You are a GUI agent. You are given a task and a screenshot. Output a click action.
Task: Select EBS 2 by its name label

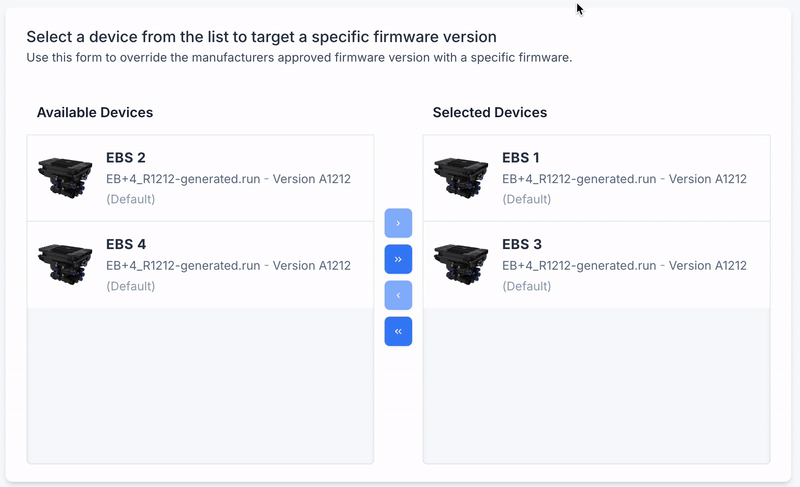(126, 158)
